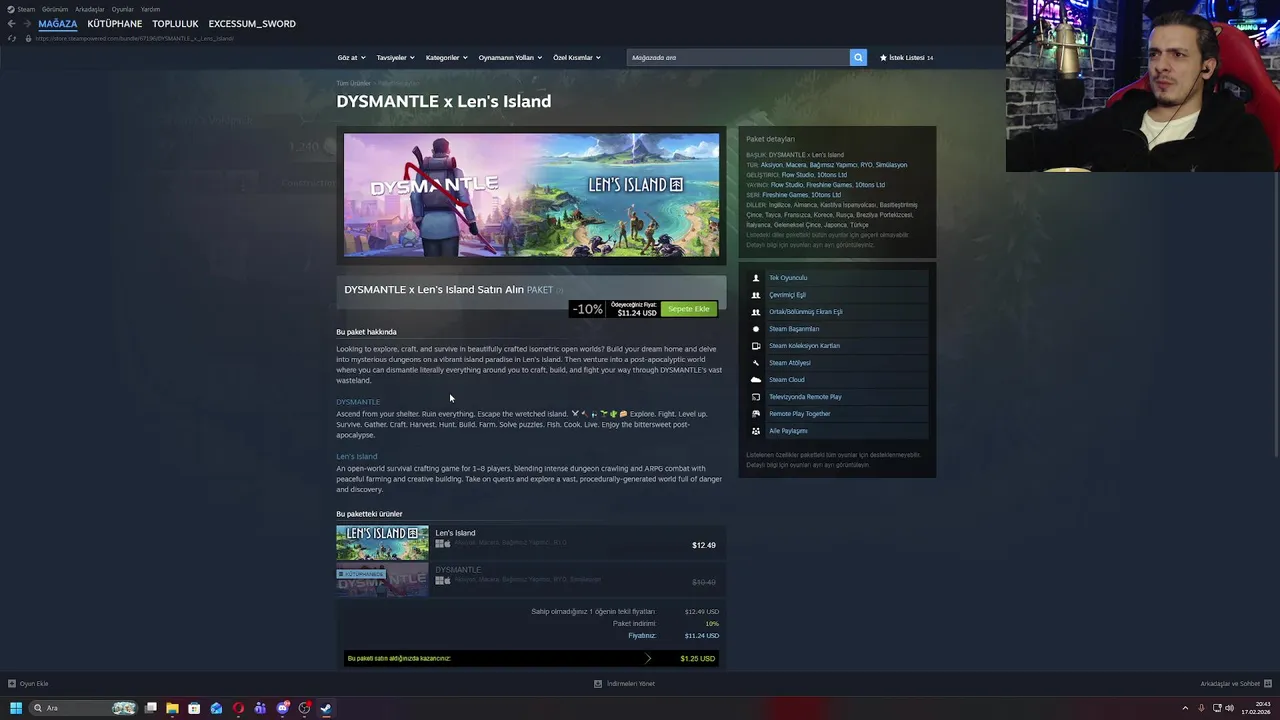Click the DYSMANTLE x Len's Island bundle banner
This screenshot has width=1280, height=720.
coord(531,195)
